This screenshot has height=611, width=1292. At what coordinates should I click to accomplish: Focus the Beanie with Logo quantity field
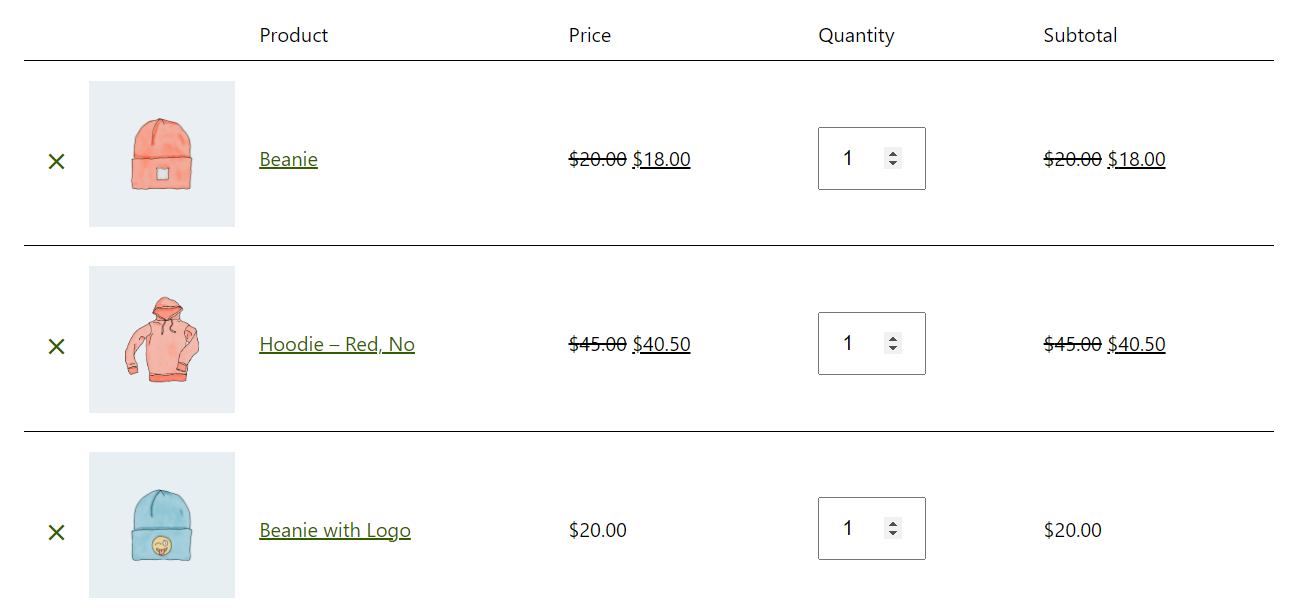(x=872, y=528)
